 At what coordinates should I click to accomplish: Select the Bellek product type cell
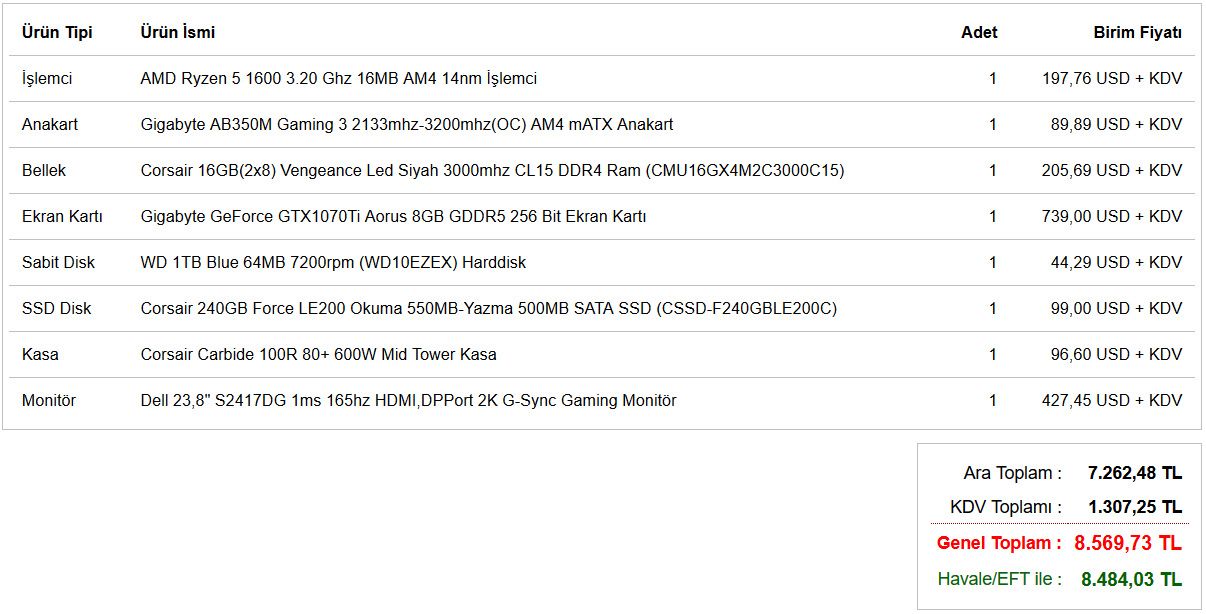tap(44, 170)
